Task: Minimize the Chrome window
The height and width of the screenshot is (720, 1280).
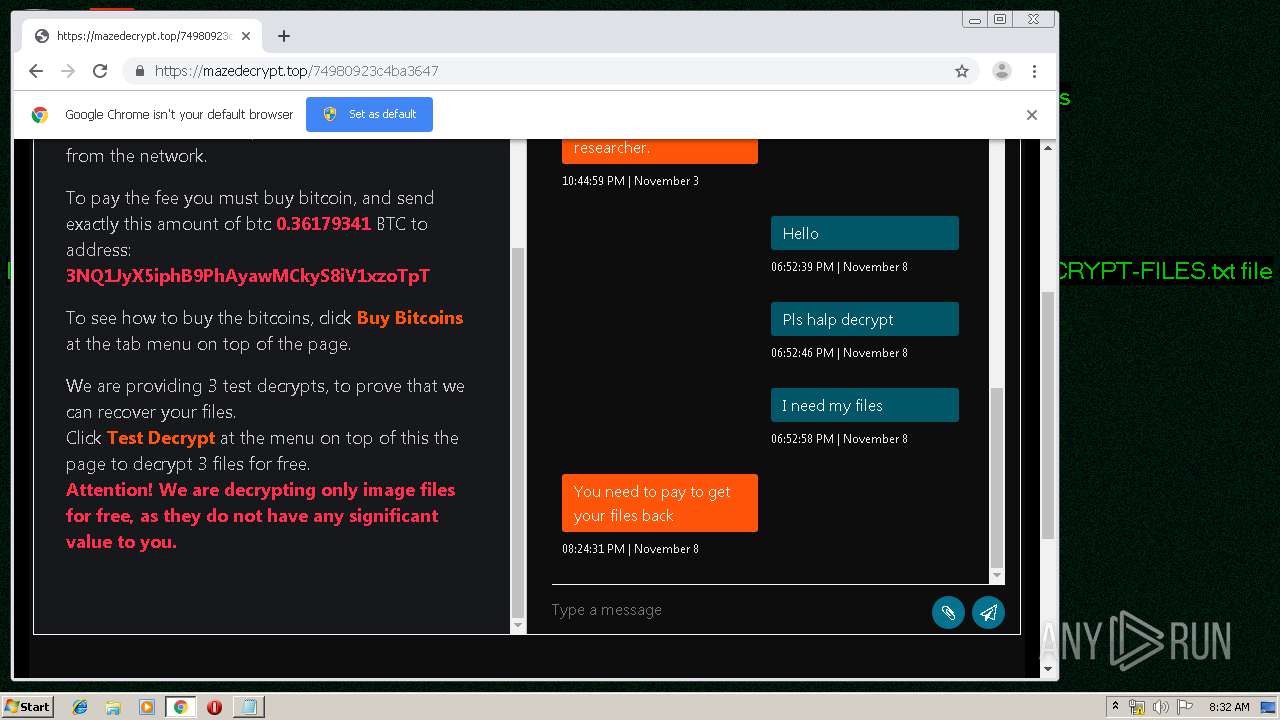Action: (x=975, y=19)
